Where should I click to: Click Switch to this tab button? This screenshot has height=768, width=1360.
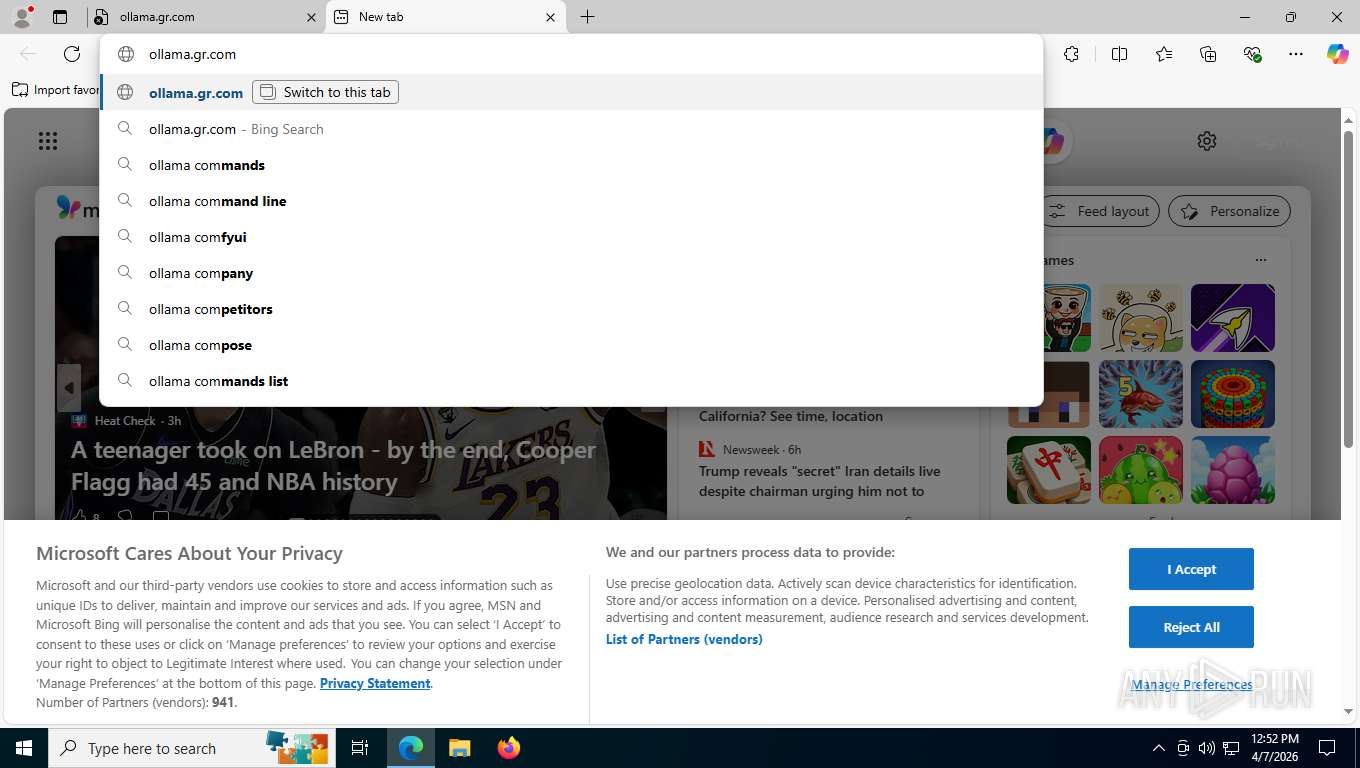(325, 92)
